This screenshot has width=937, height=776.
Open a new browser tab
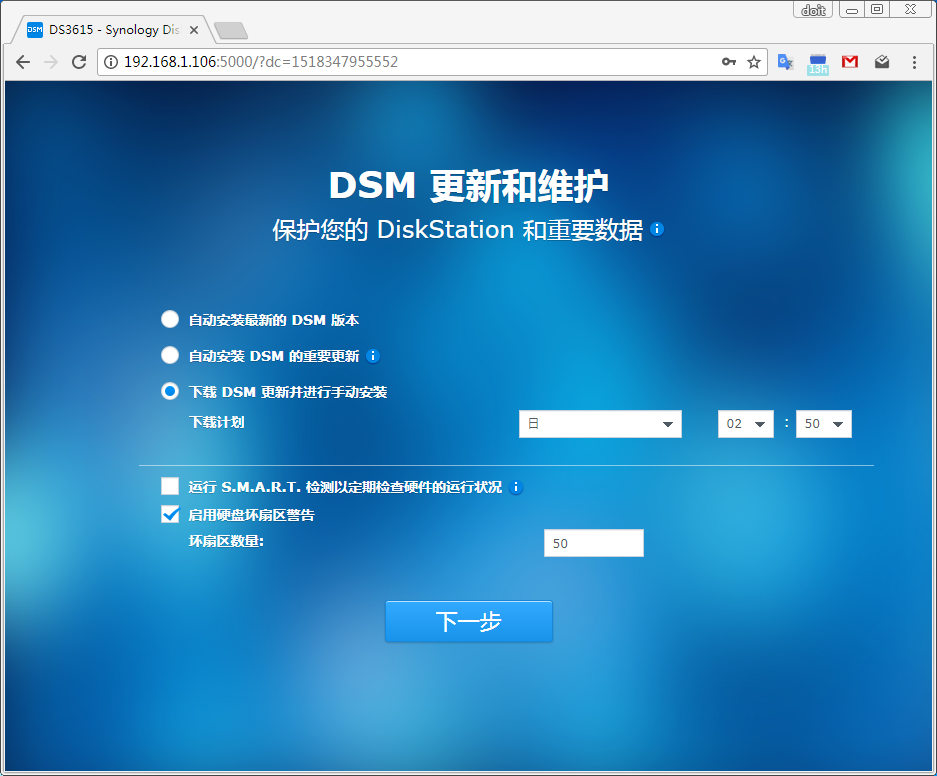point(231,30)
